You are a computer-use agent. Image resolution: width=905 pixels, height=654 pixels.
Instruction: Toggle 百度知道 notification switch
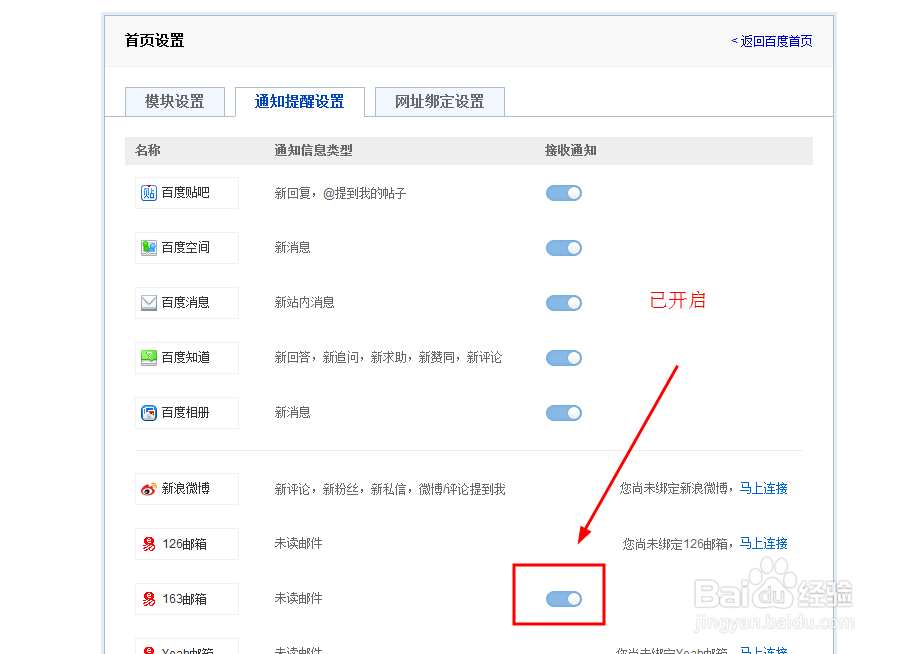click(564, 358)
